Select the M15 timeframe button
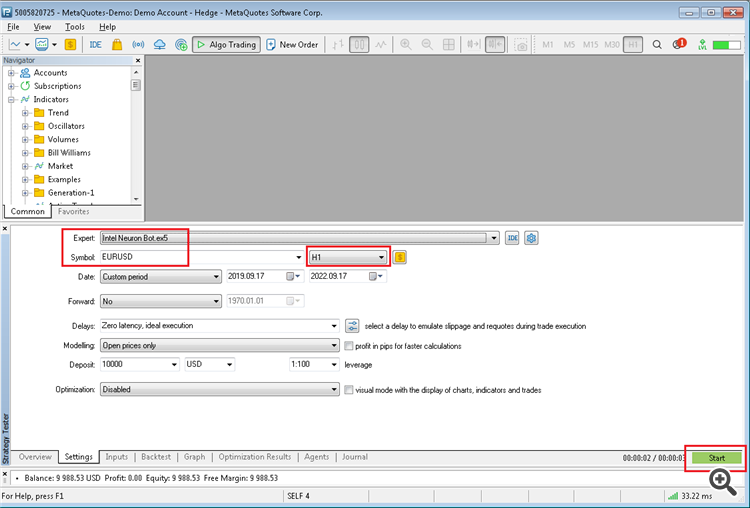Screen dimensions: 750x508 590,44
